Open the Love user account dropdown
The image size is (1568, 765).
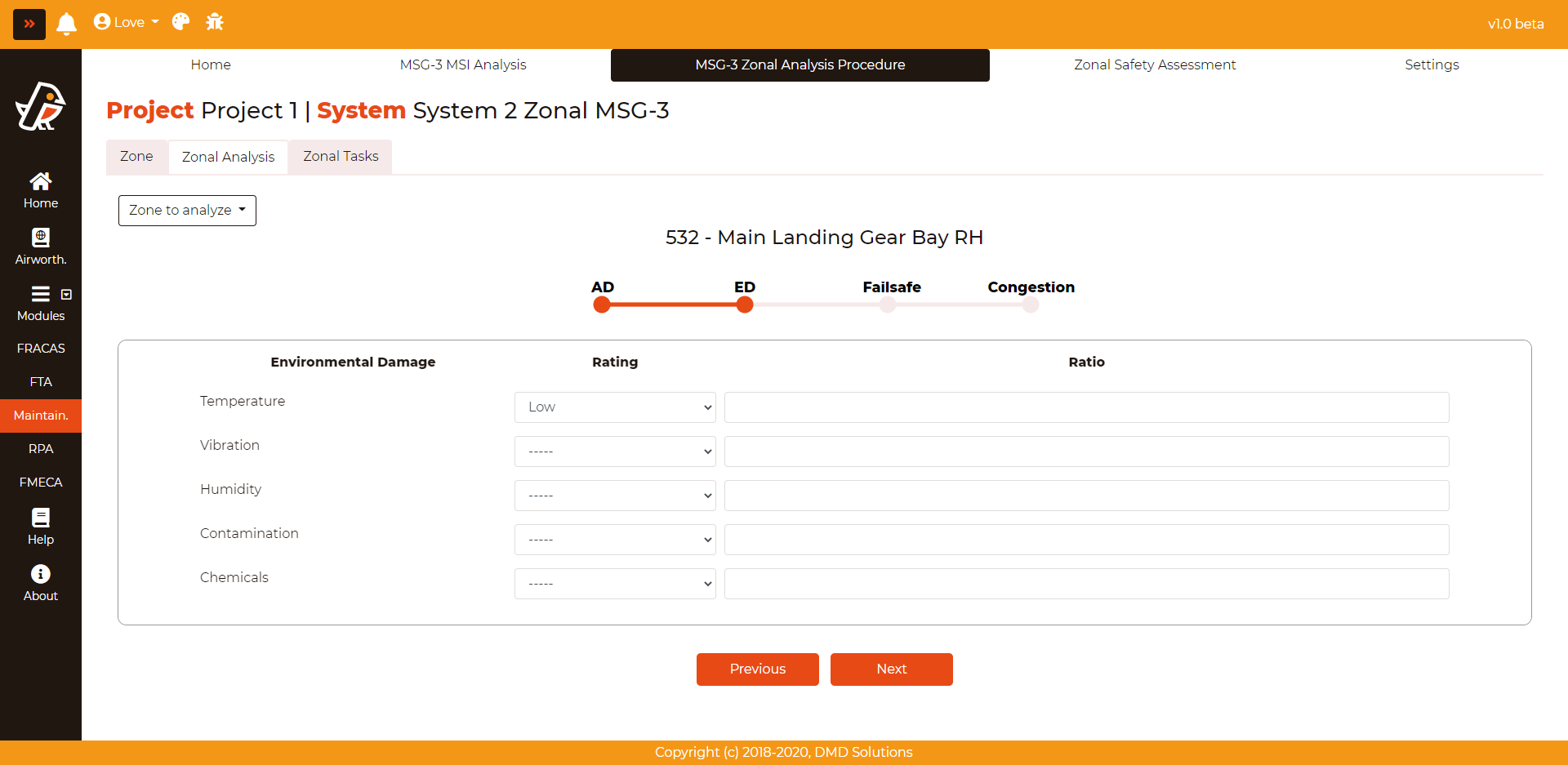tap(127, 22)
